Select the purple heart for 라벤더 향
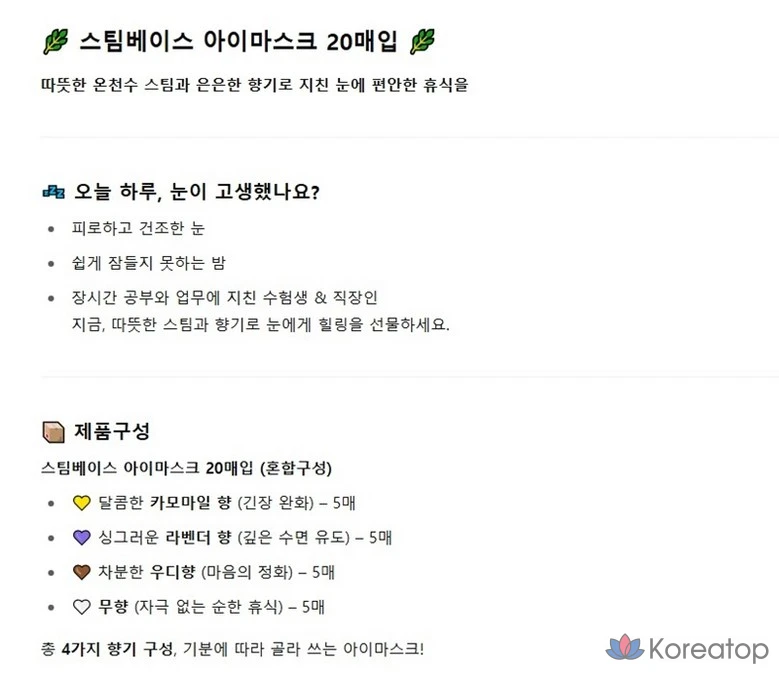Screen dimensions: 779x674 (82, 537)
